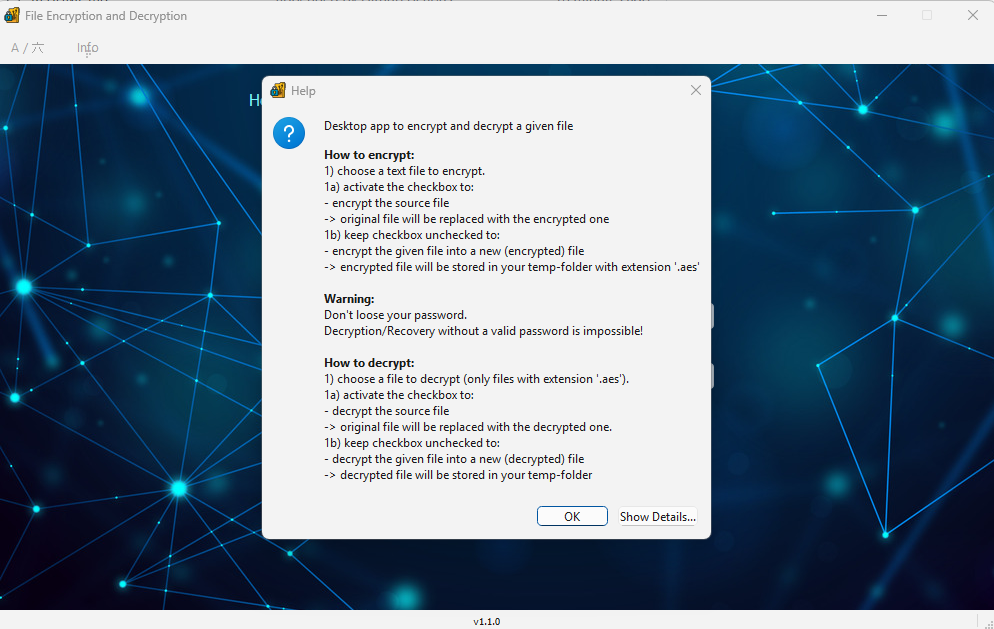Click the v1.1.0 version label
This screenshot has width=994, height=629.
pos(486,621)
